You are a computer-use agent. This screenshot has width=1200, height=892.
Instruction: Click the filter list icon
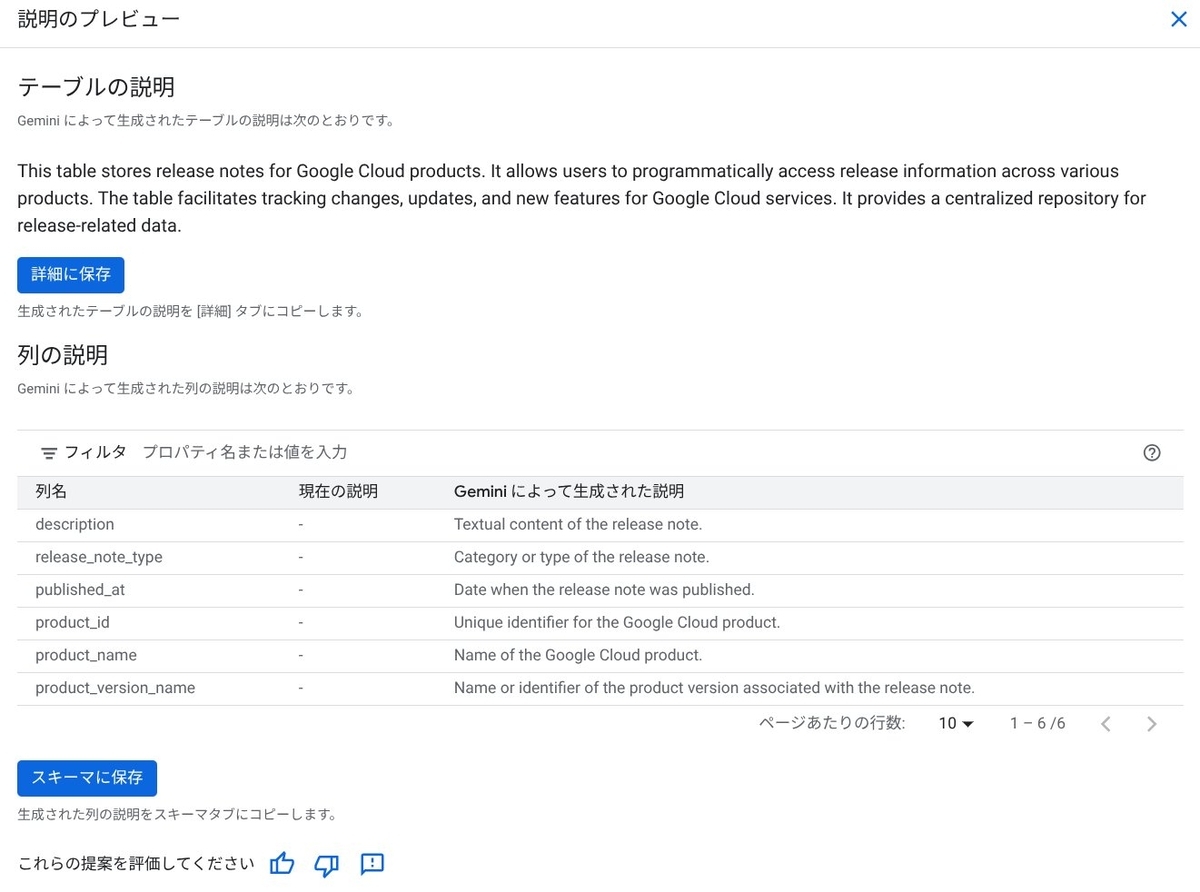tap(48, 453)
